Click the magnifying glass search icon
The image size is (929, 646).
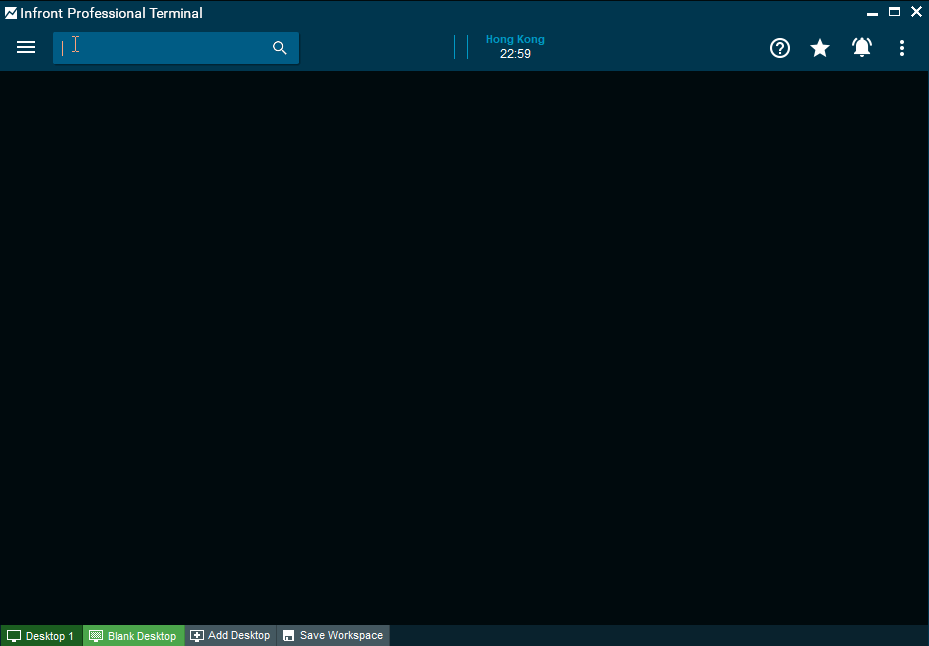(x=280, y=48)
